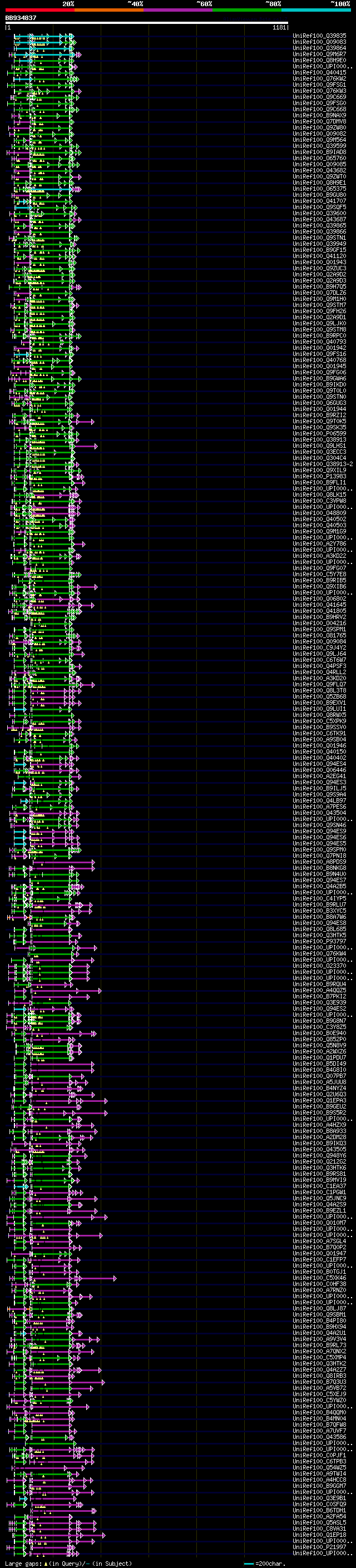Click the white query sequence bar
Image resolution: width=356 pixels, height=1568 pixels.
tap(147, 23)
